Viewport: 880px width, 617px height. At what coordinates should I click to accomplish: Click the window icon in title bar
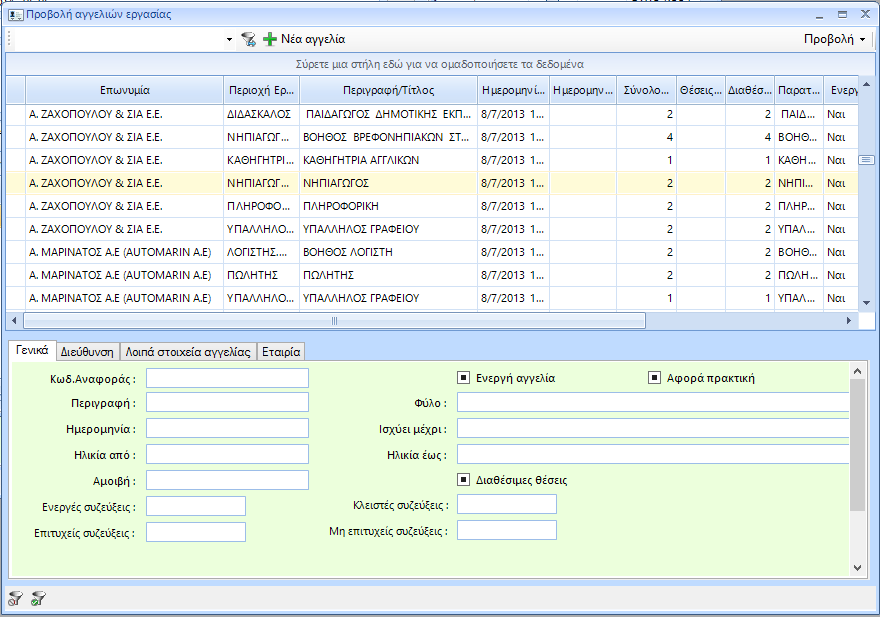tap(15, 14)
